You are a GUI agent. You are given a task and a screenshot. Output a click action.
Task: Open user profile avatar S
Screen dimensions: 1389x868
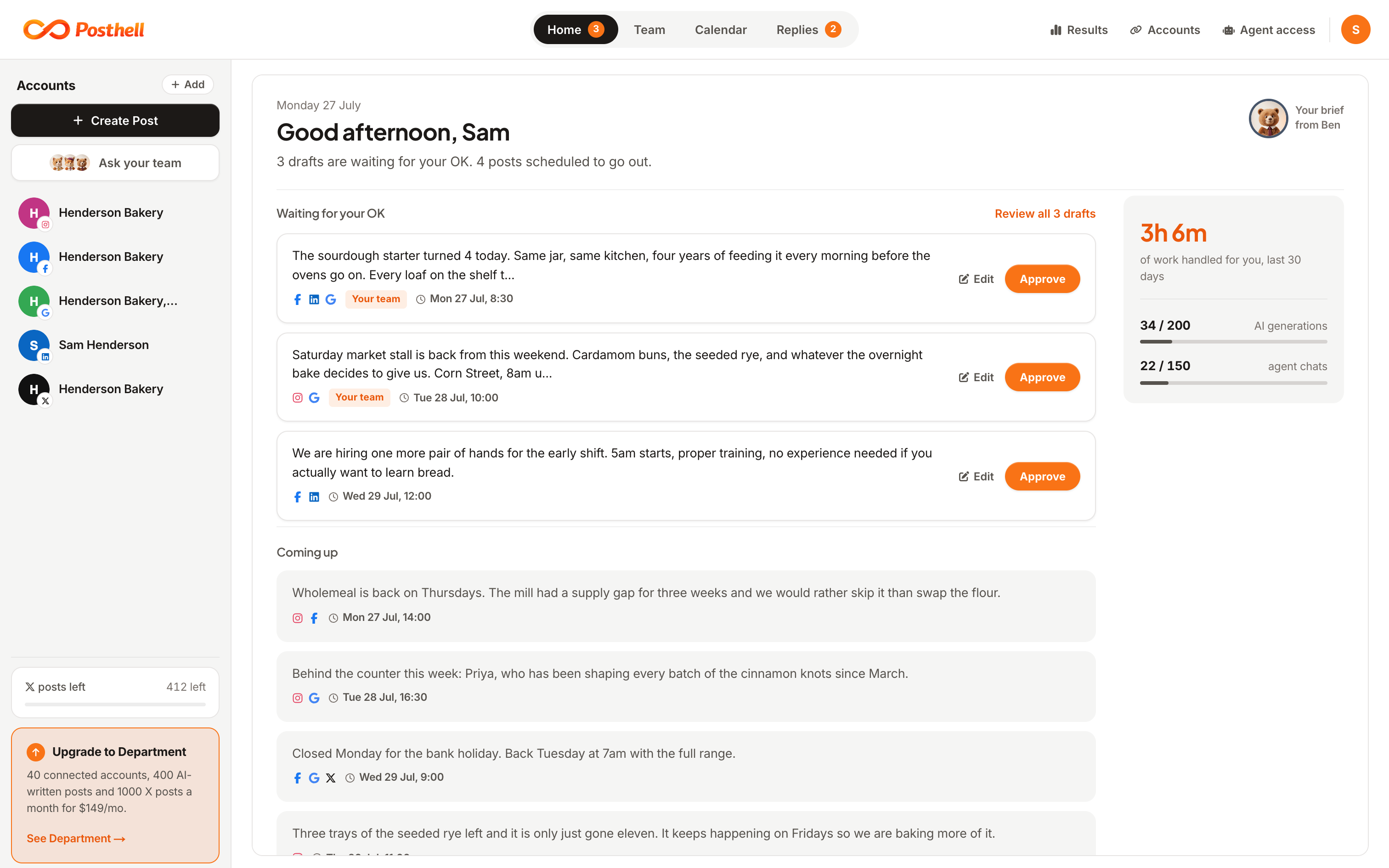point(1355,29)
